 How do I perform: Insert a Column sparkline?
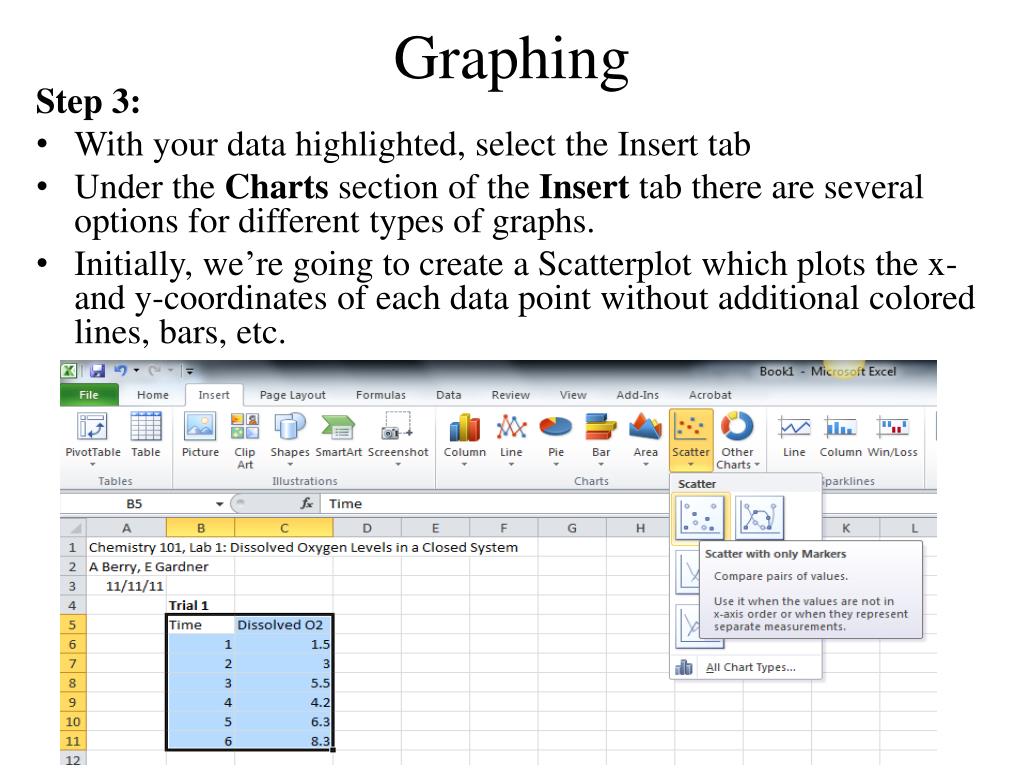[840, 436]
